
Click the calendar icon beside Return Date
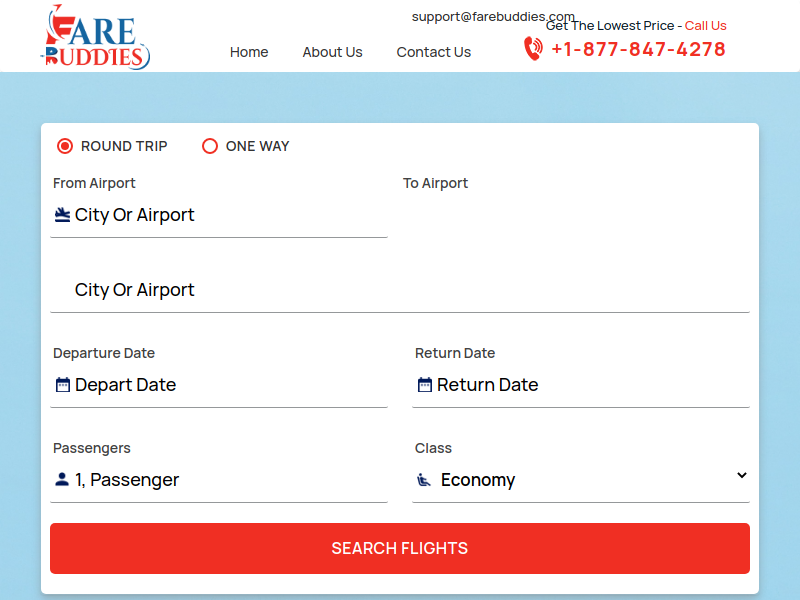(425, 385)
